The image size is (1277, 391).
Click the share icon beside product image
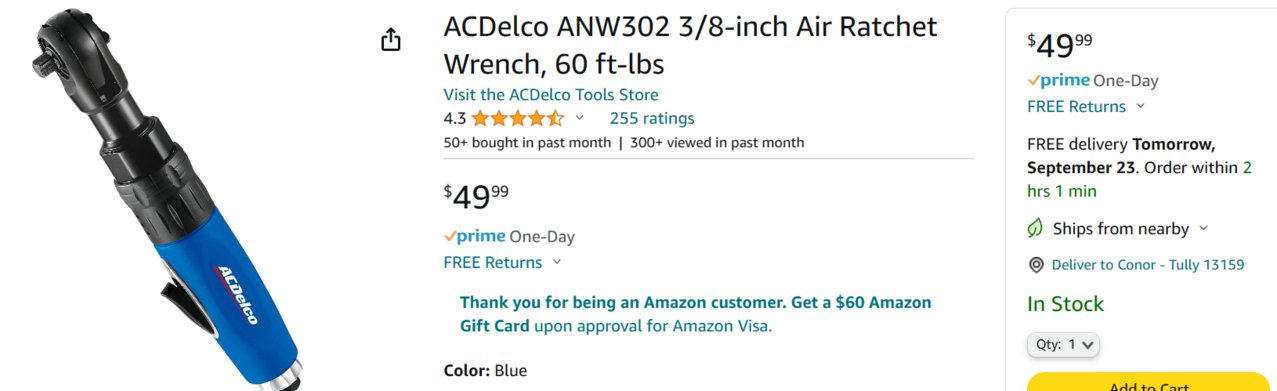point(391,40)
